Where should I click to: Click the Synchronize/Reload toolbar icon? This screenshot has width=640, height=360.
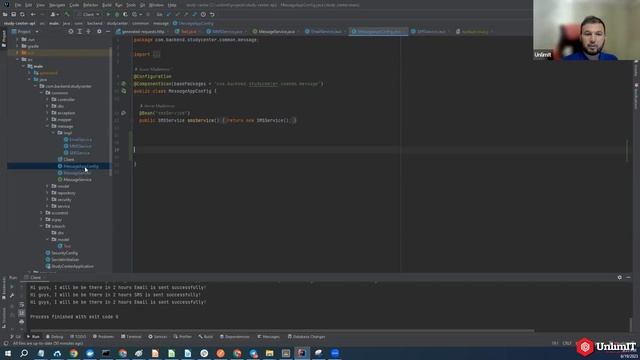[x=22, y=14]
